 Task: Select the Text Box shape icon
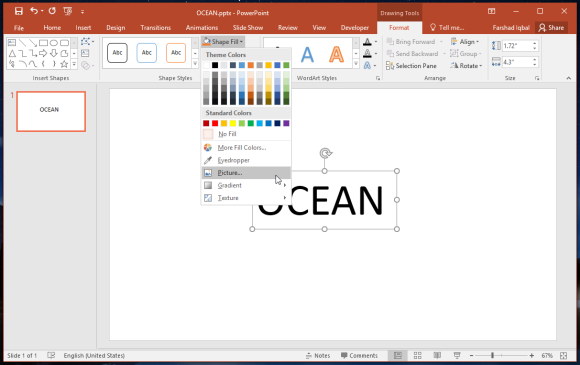(x=12, y=43)
